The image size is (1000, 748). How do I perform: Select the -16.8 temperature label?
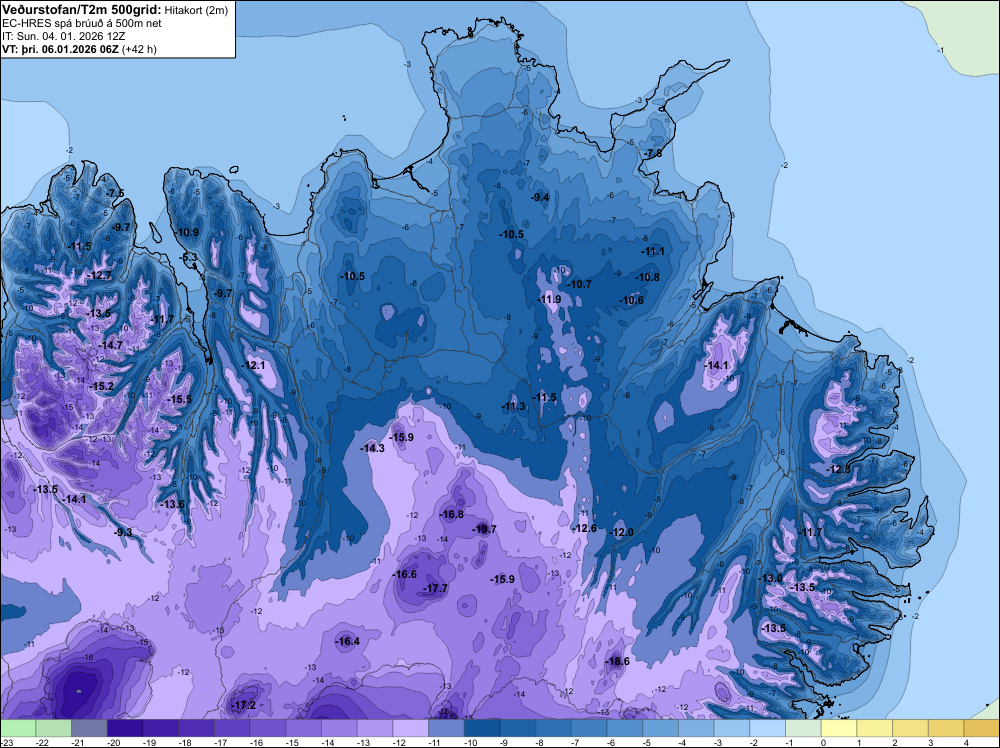pos(452,514)
